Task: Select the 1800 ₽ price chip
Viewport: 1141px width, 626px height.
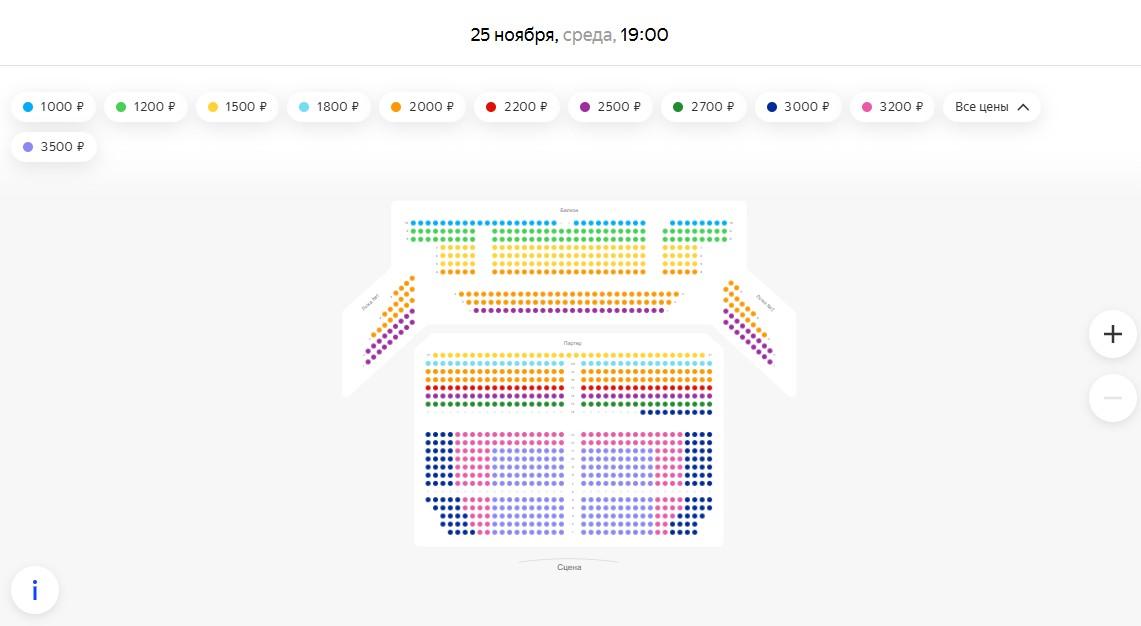Action: click(329, 107)
